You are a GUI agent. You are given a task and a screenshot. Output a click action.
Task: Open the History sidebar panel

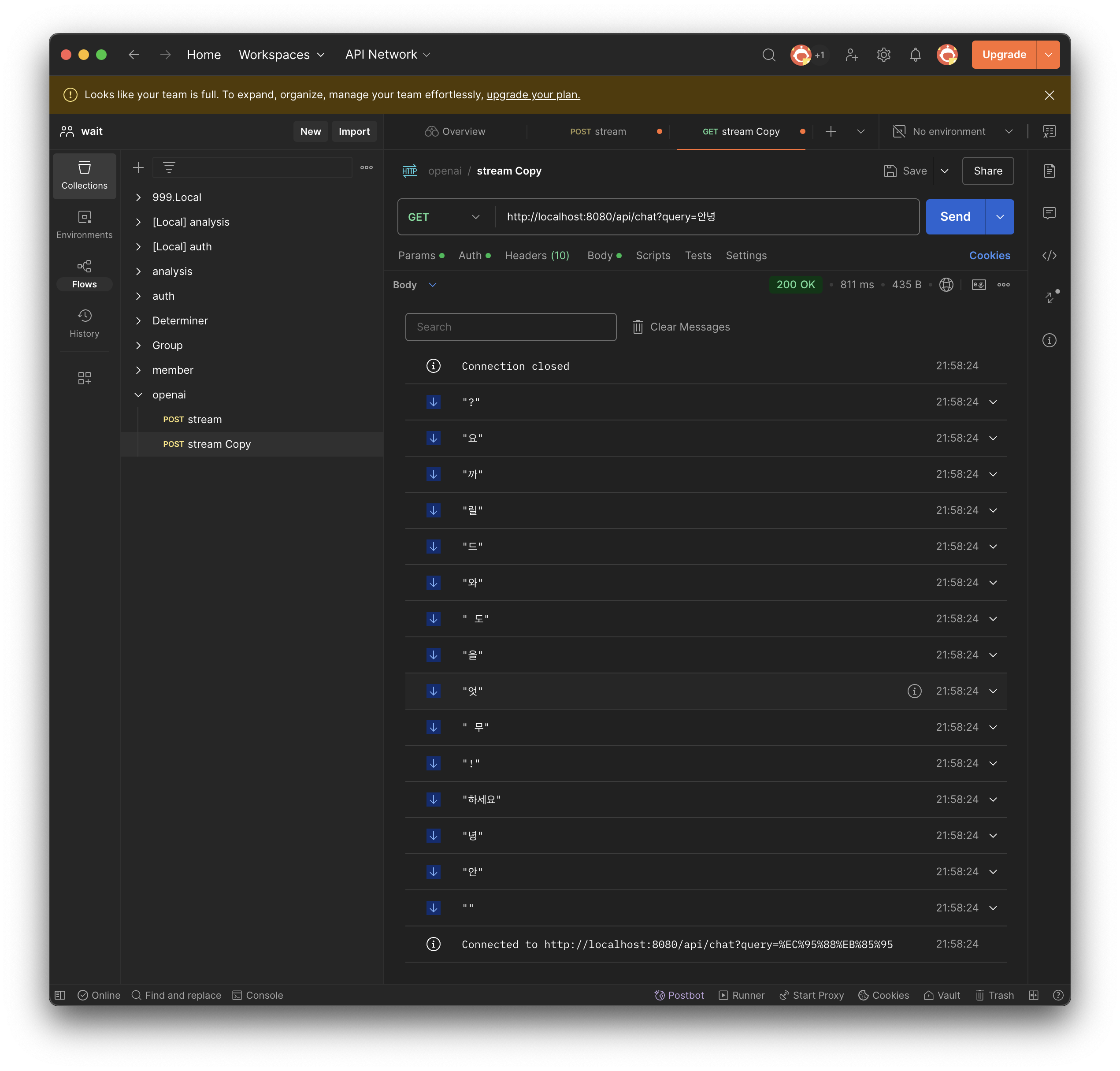click(x=84, y=323)
